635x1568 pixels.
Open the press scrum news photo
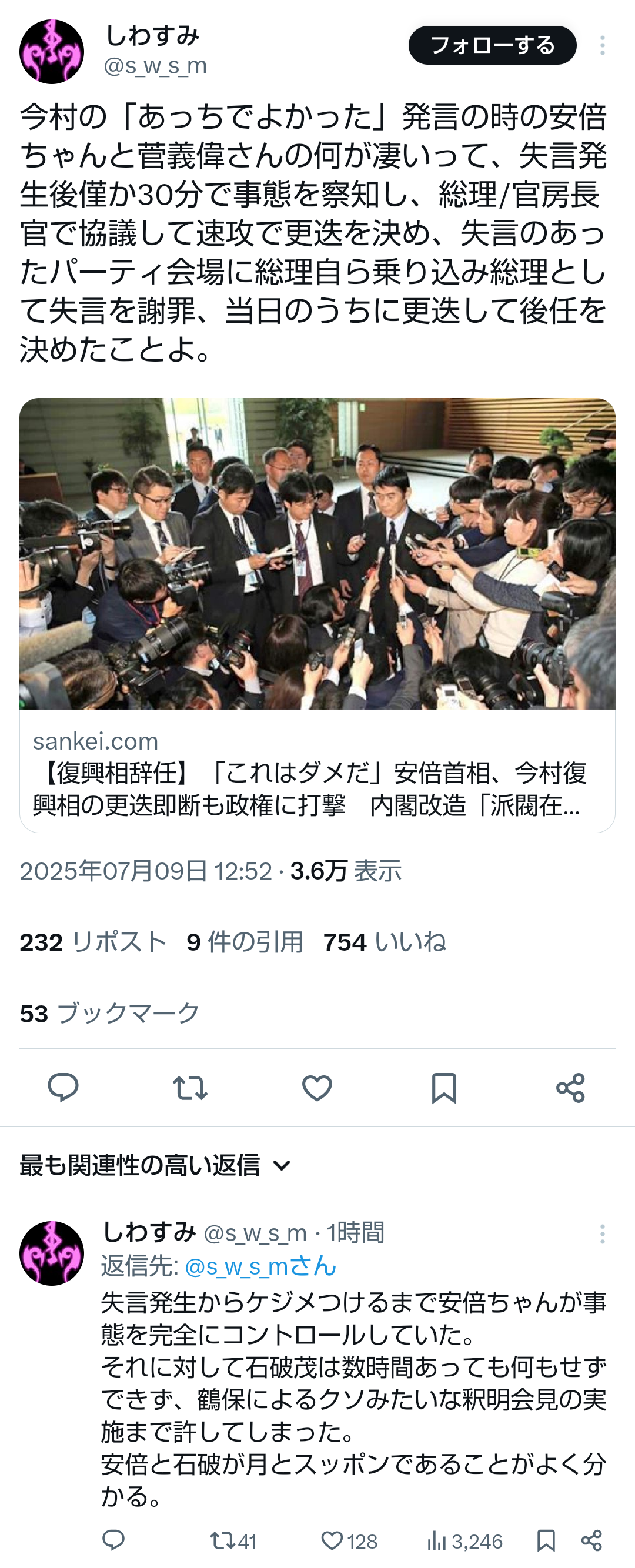click(317, 554)
